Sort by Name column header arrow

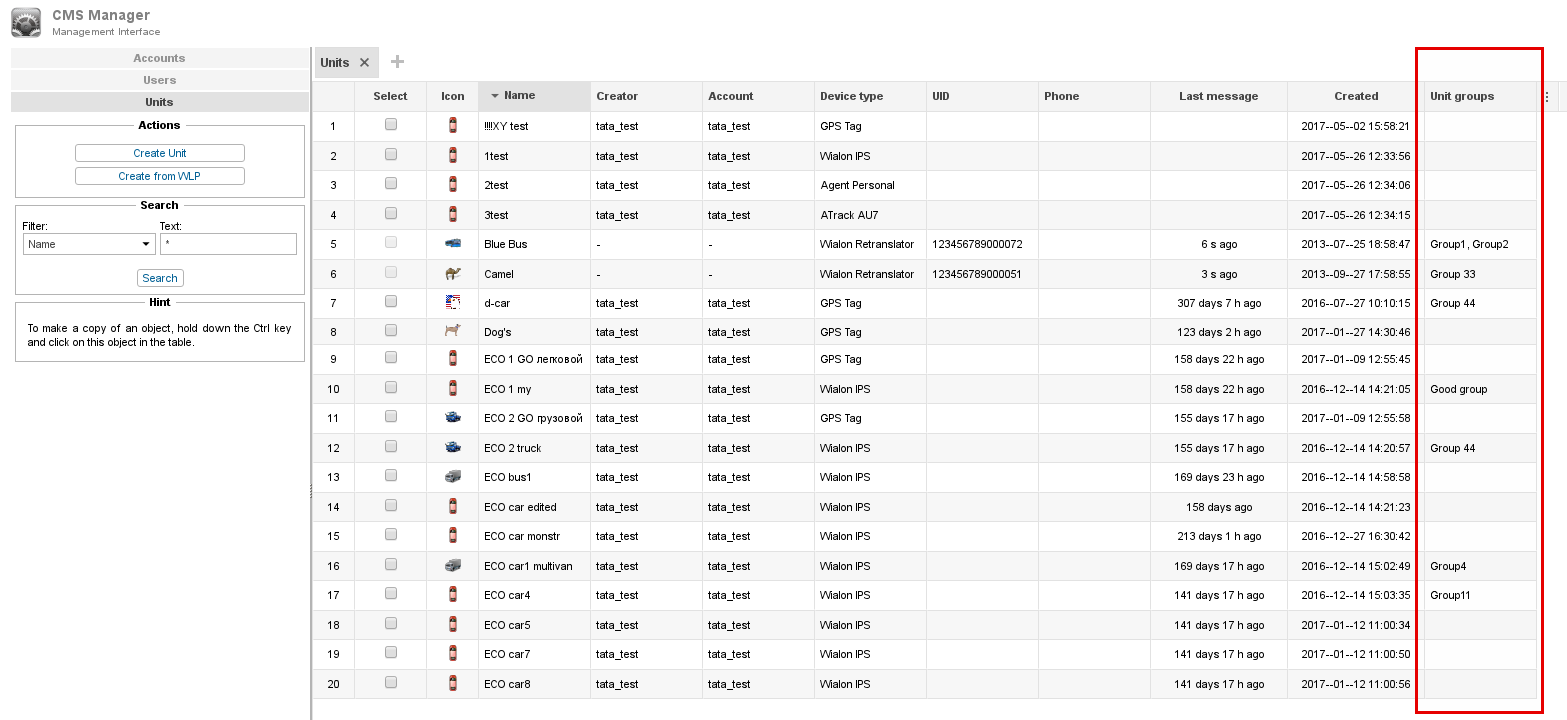(495, 96)
